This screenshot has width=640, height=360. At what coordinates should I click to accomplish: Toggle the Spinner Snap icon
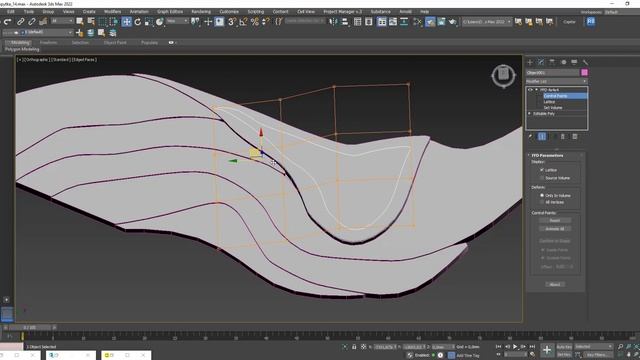tap(266, 22)
